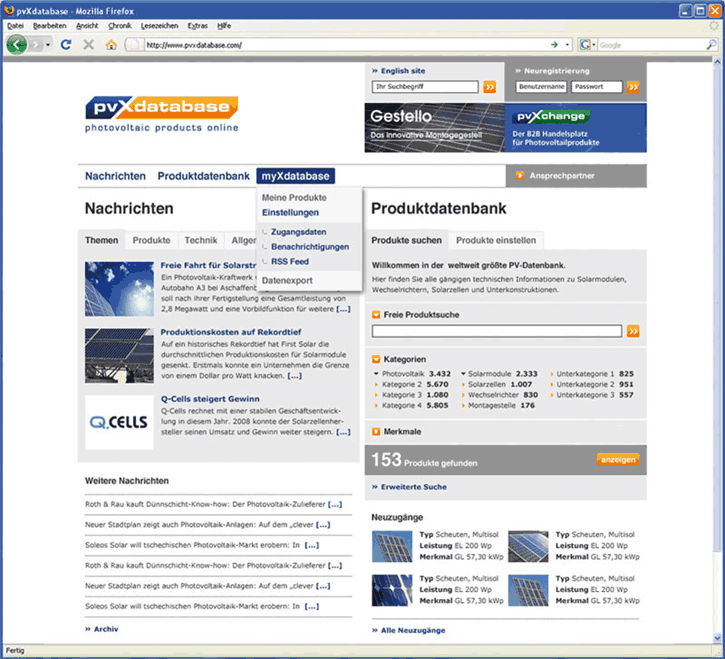This screenshot has height=659, width=725.
Task: Open article Q-Cells steigert Gewinn
Action: click(x=210, y=399)
